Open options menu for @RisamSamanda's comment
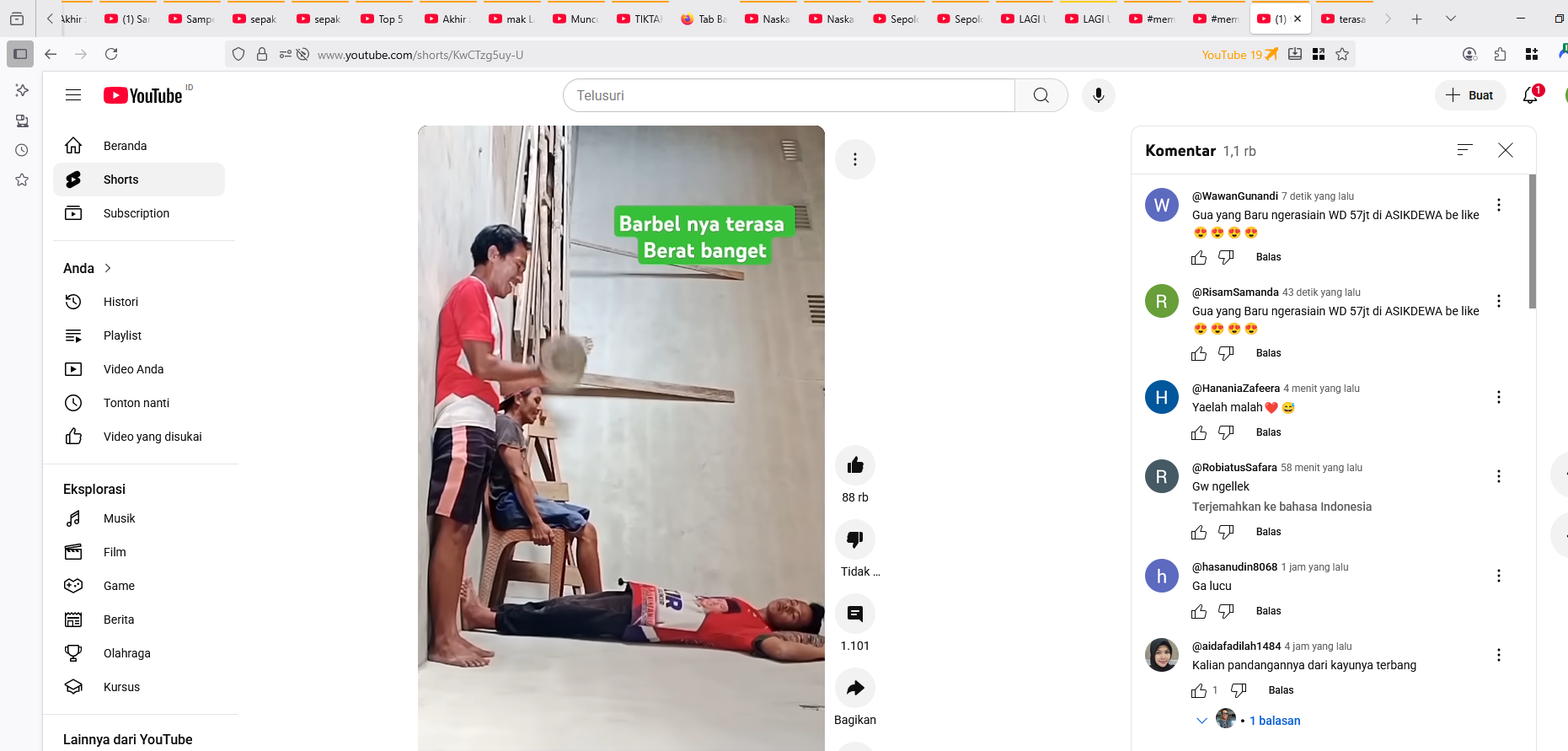This screenshot has height=751, width=1568. [1499, 301]
